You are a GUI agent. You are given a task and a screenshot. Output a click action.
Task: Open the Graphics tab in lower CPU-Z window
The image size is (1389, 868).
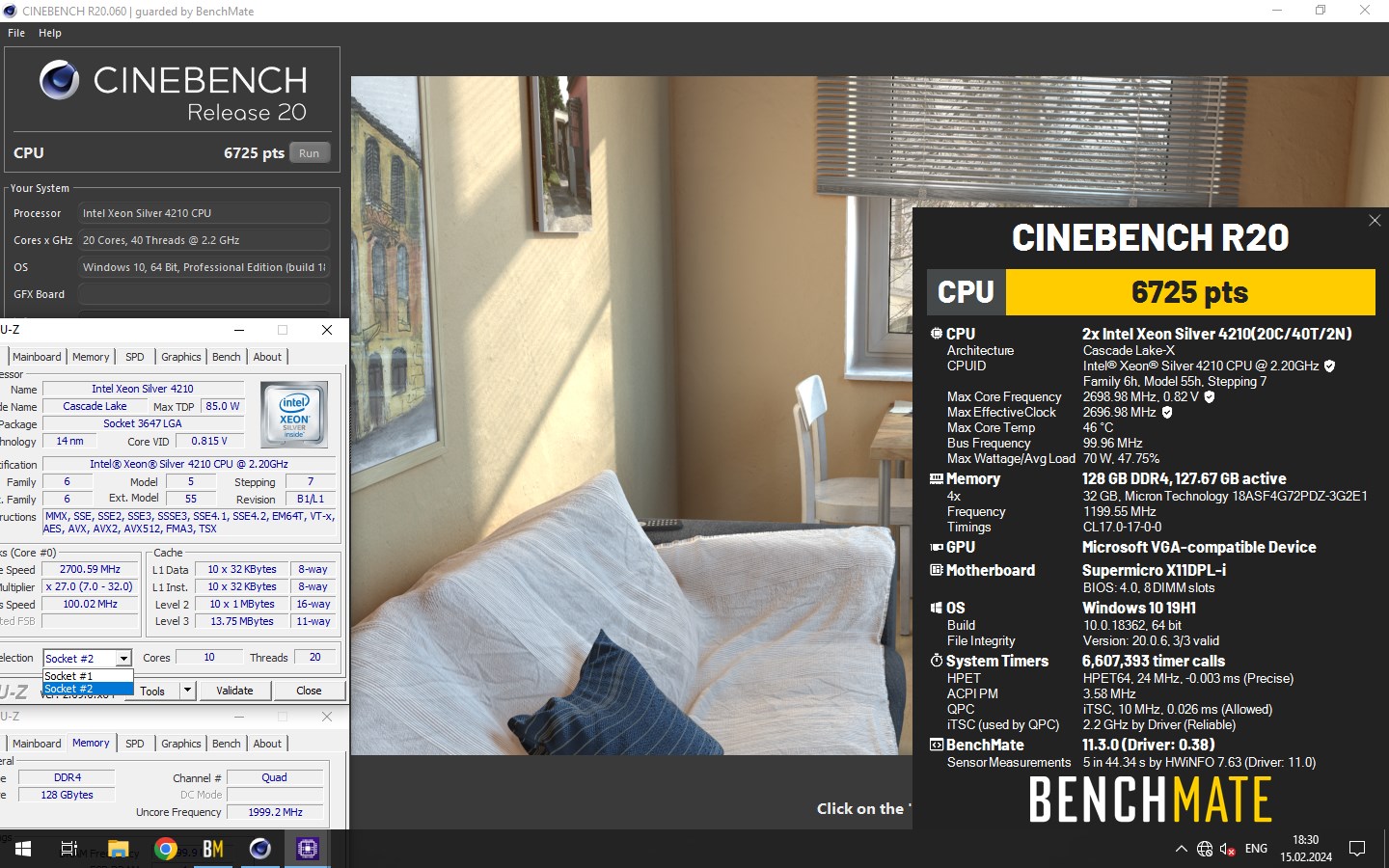click(181, 744)
